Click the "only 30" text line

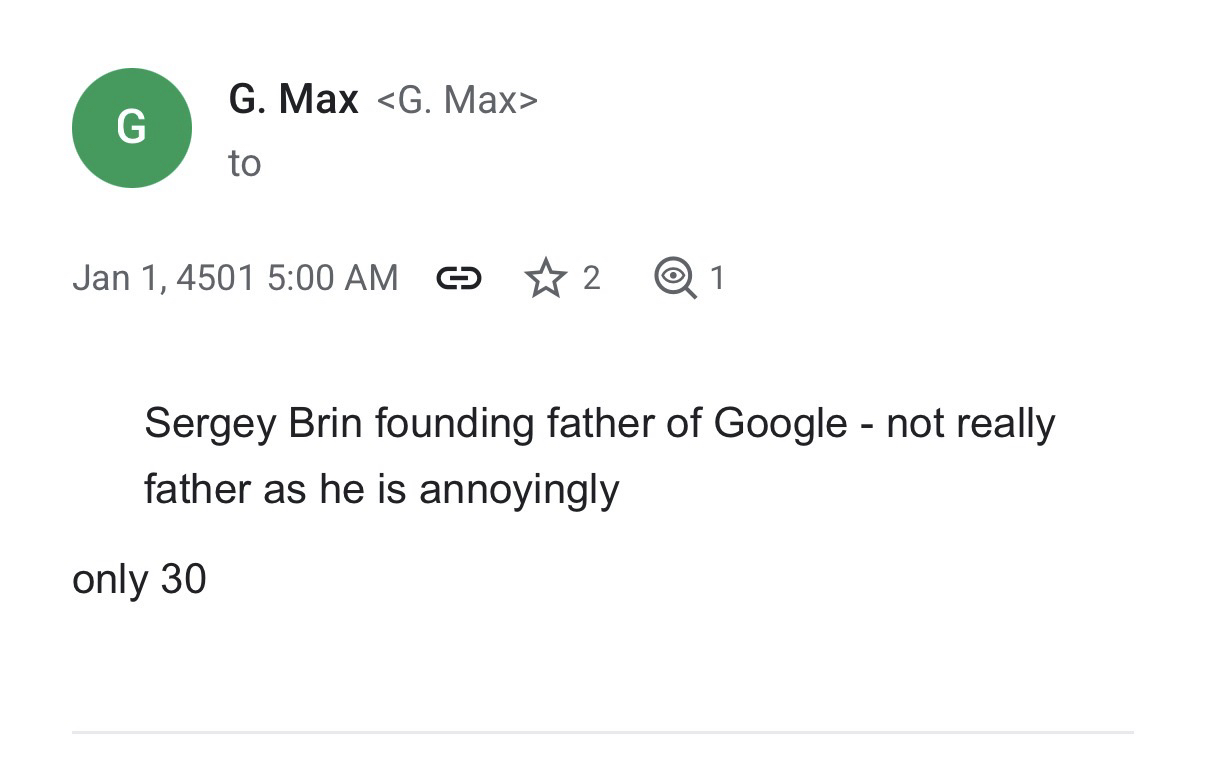coord(139,579)
